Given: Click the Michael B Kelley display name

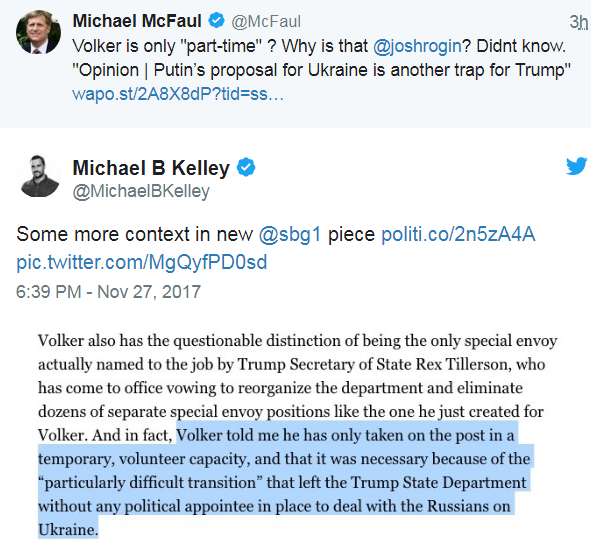Looking at the screenshot, I should [151, 168].
